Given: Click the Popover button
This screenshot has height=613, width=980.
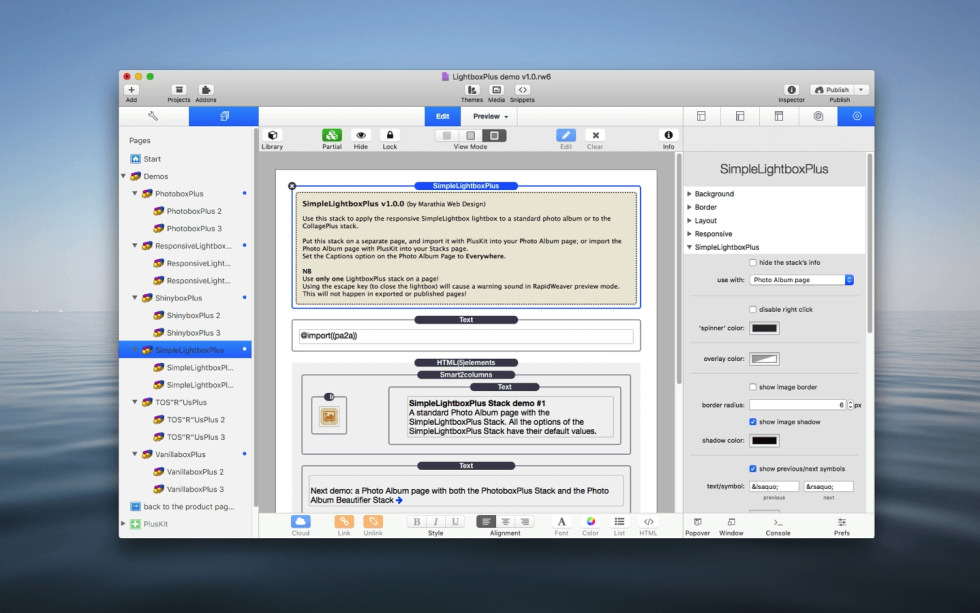Looking at the screenshot, I should 698,526.
